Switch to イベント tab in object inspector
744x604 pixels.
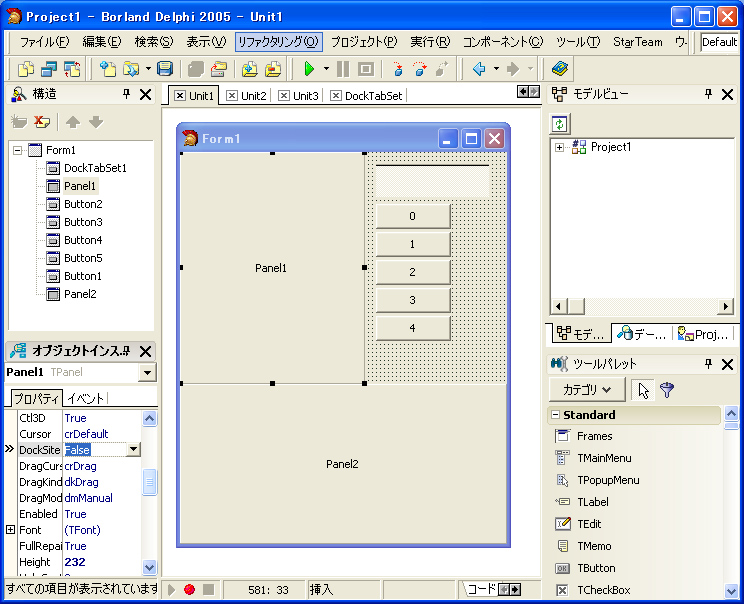pos(85,399)
